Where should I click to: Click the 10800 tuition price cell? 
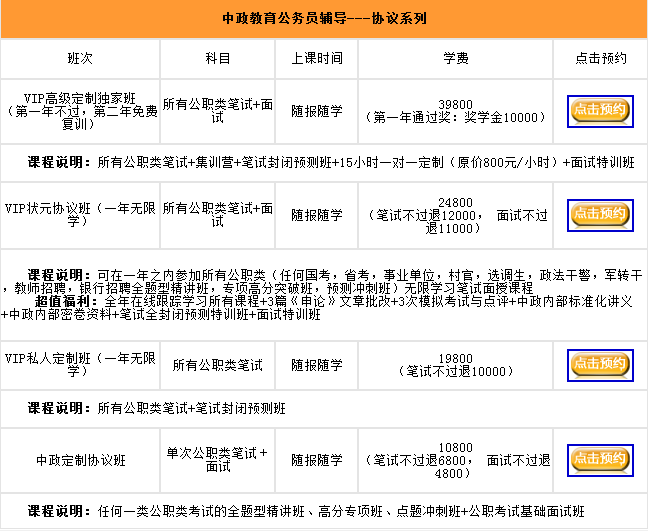click(455, 460)
